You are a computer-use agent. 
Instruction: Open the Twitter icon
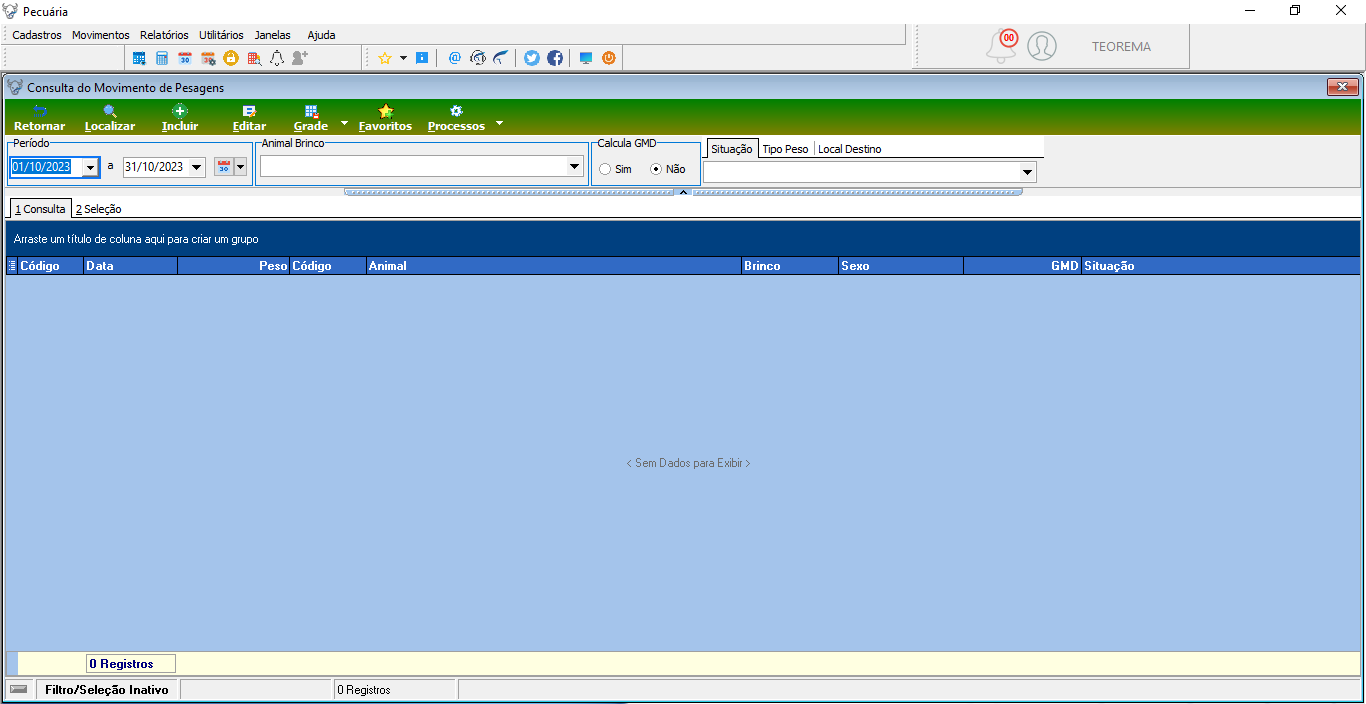click(x=532, y=58)
